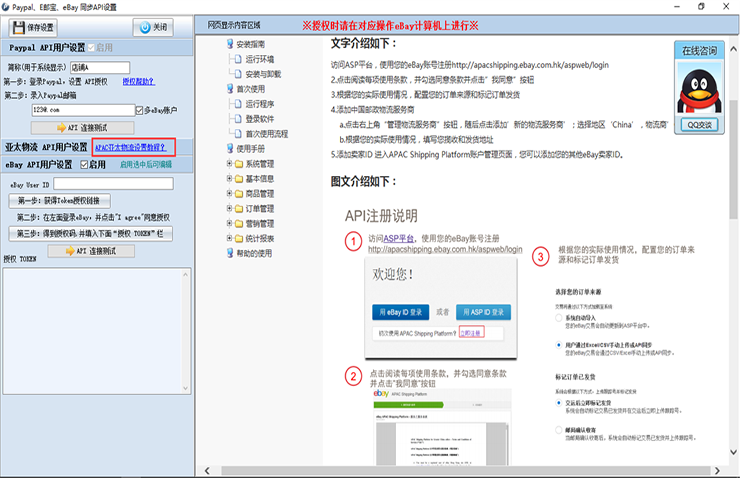
Task: Select the 安装与卸载 page icon
Action: 238,74
